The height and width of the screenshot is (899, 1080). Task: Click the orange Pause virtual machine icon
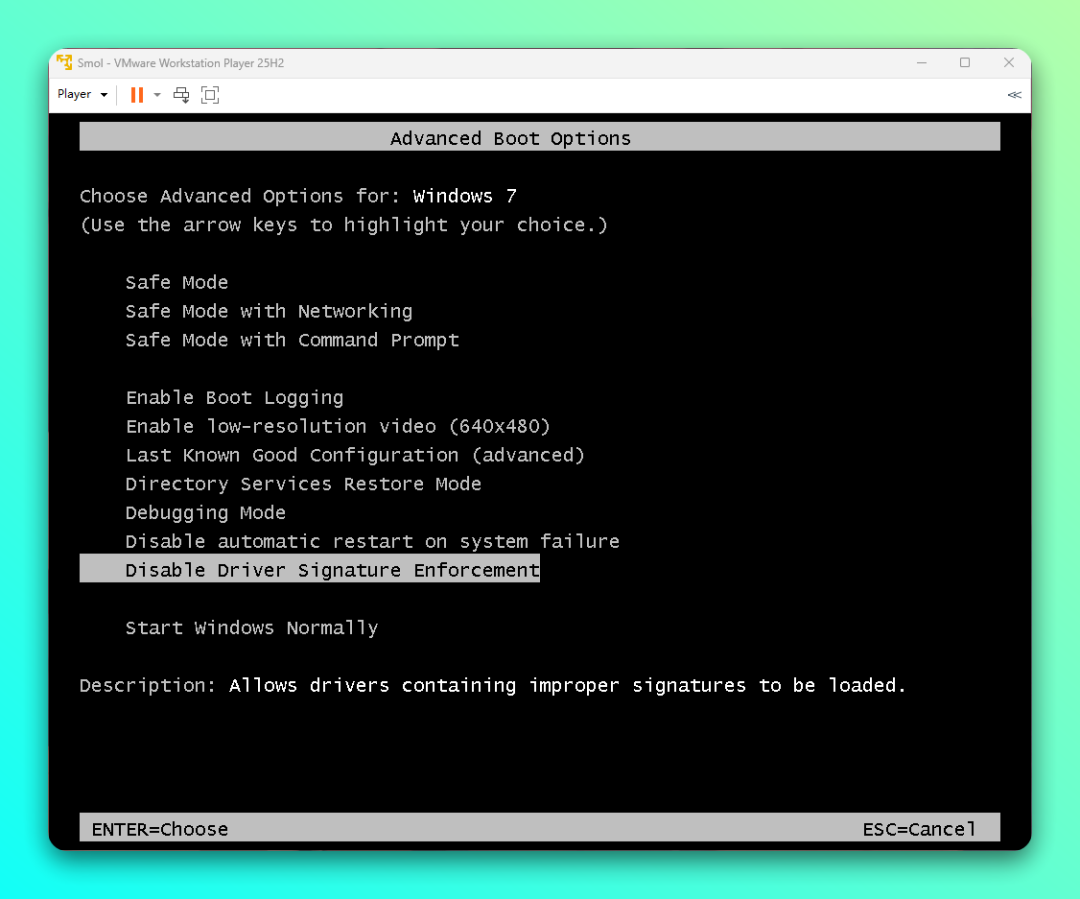(137, 95)
